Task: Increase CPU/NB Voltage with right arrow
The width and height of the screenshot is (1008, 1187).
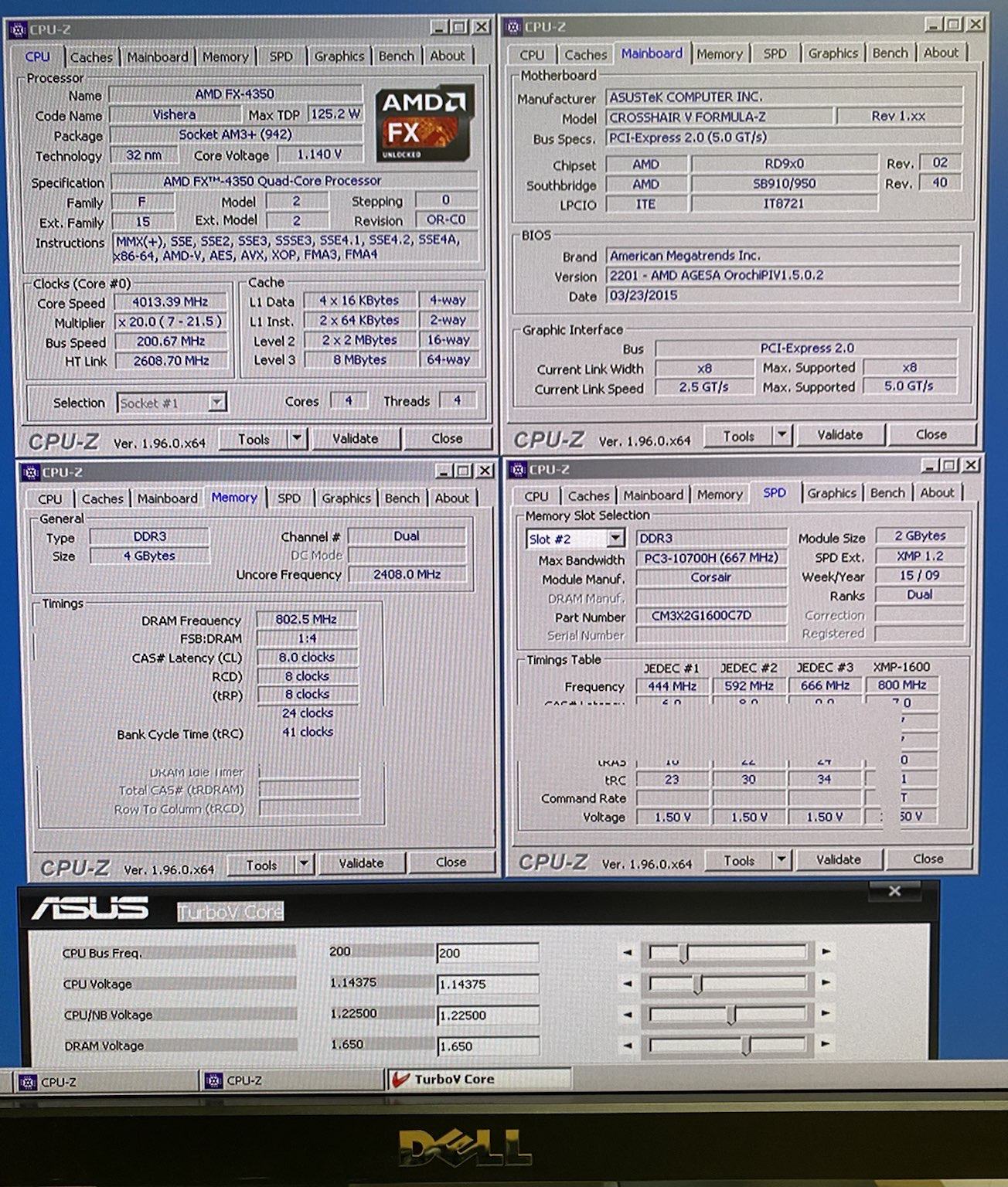Action: [826, 1013]
